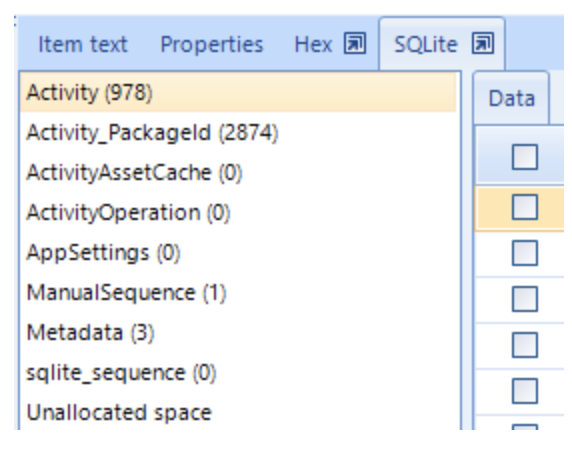Select the sqlite_sequence (0) table
The image size is (572, 456).
pos(238,373)
